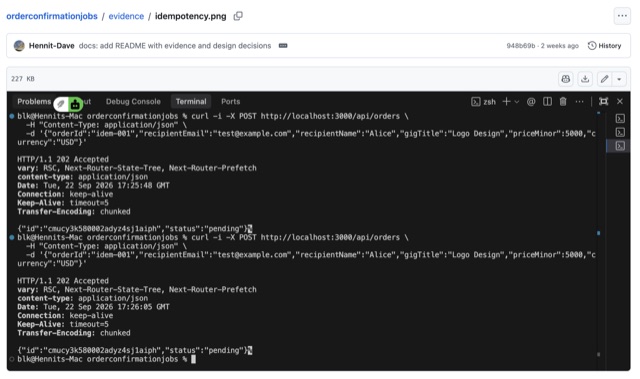
Task: Expand the new terminal chevron dropdown
Action: [x=517, y=102]
